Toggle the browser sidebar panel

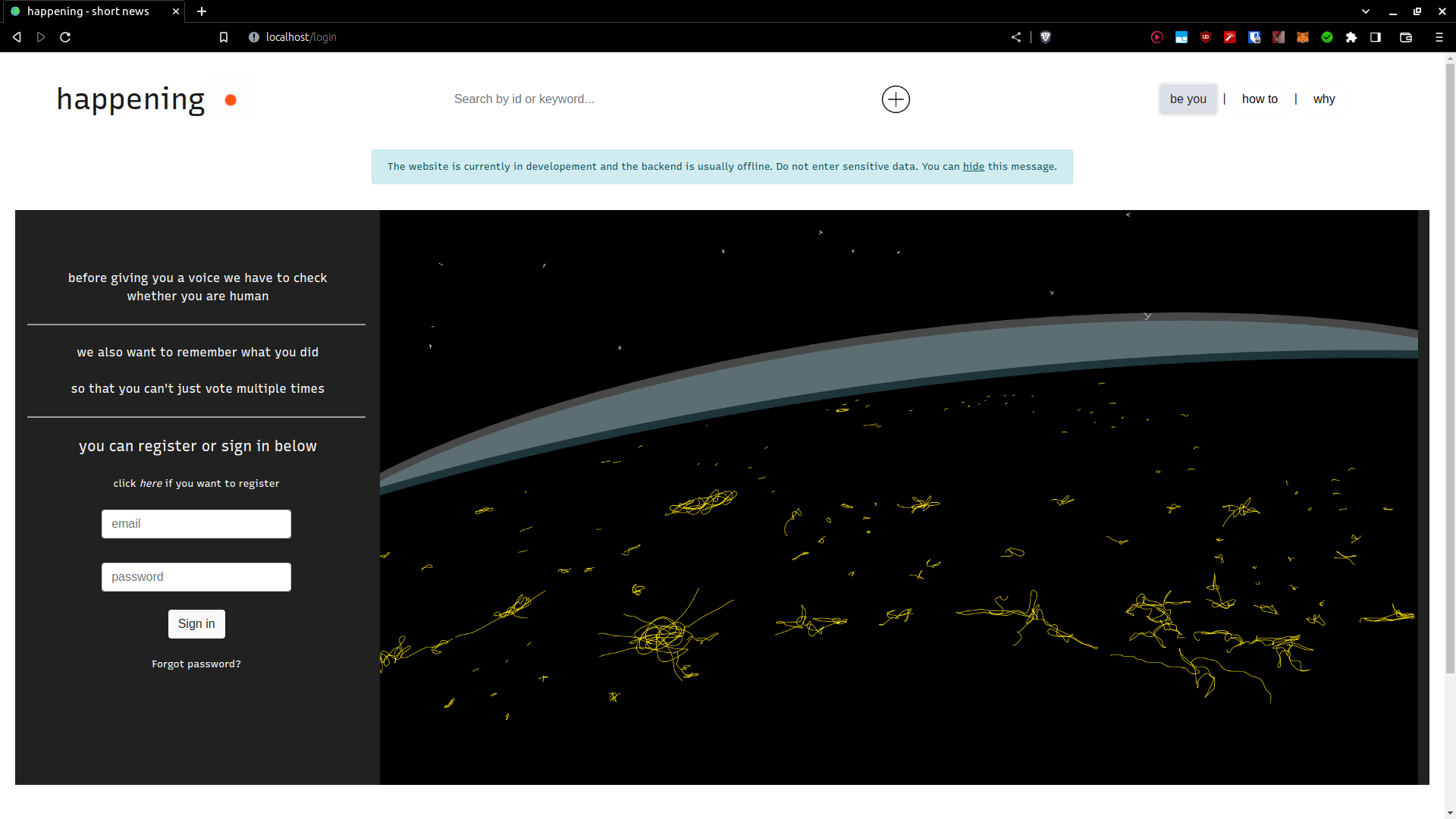click(x=1376, y=37)
